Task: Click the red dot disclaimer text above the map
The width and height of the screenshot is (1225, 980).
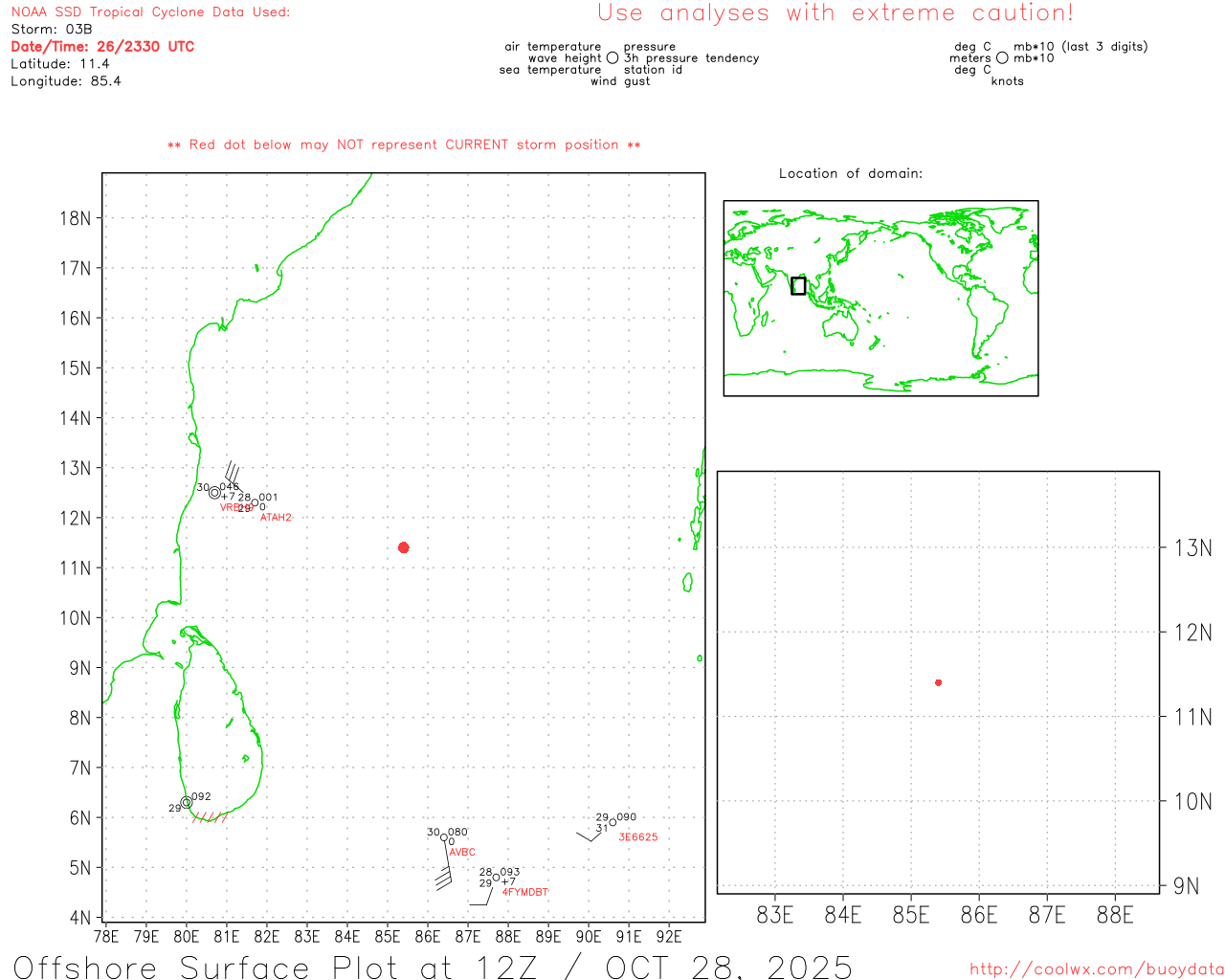Action: 404,145
